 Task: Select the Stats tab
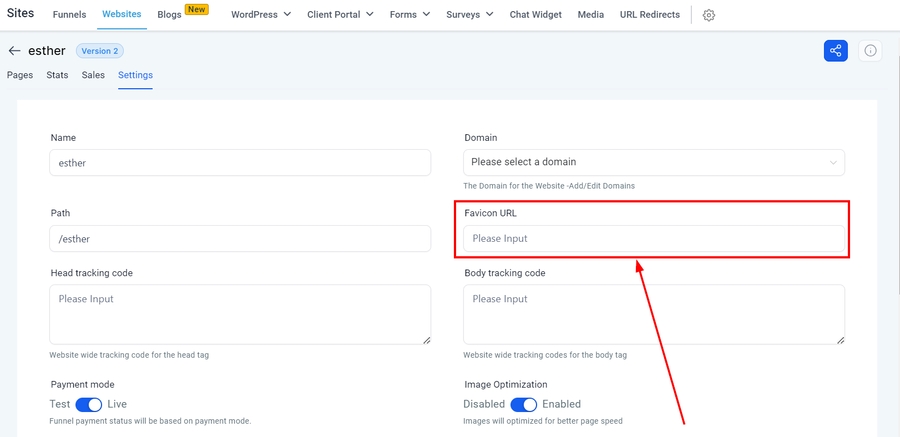(57, 75)
